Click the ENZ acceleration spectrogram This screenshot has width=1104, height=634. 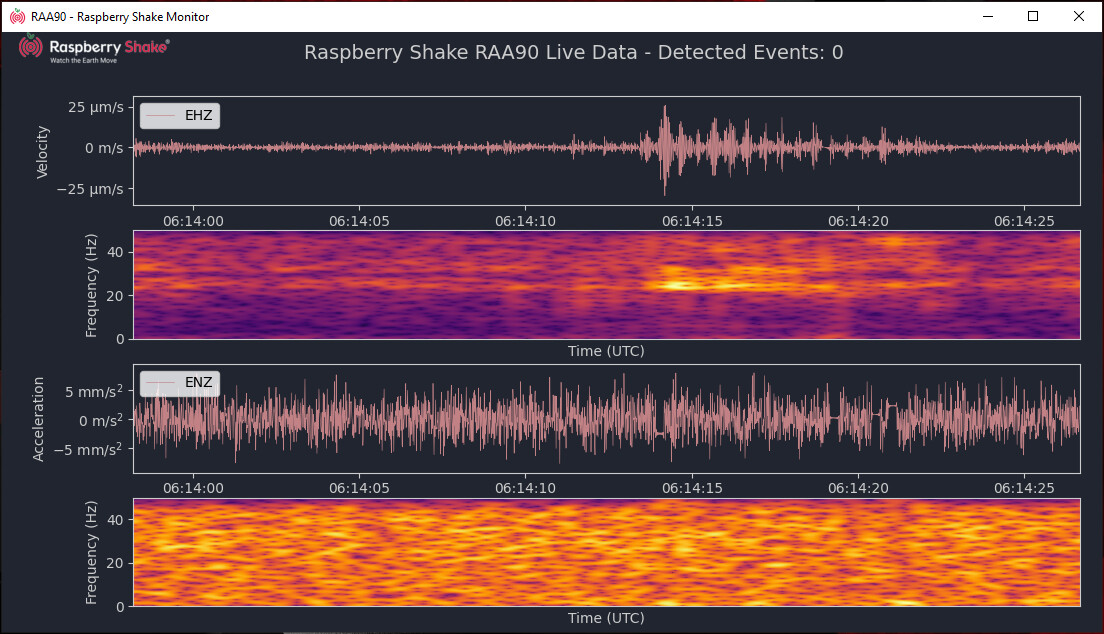(606, 552)
